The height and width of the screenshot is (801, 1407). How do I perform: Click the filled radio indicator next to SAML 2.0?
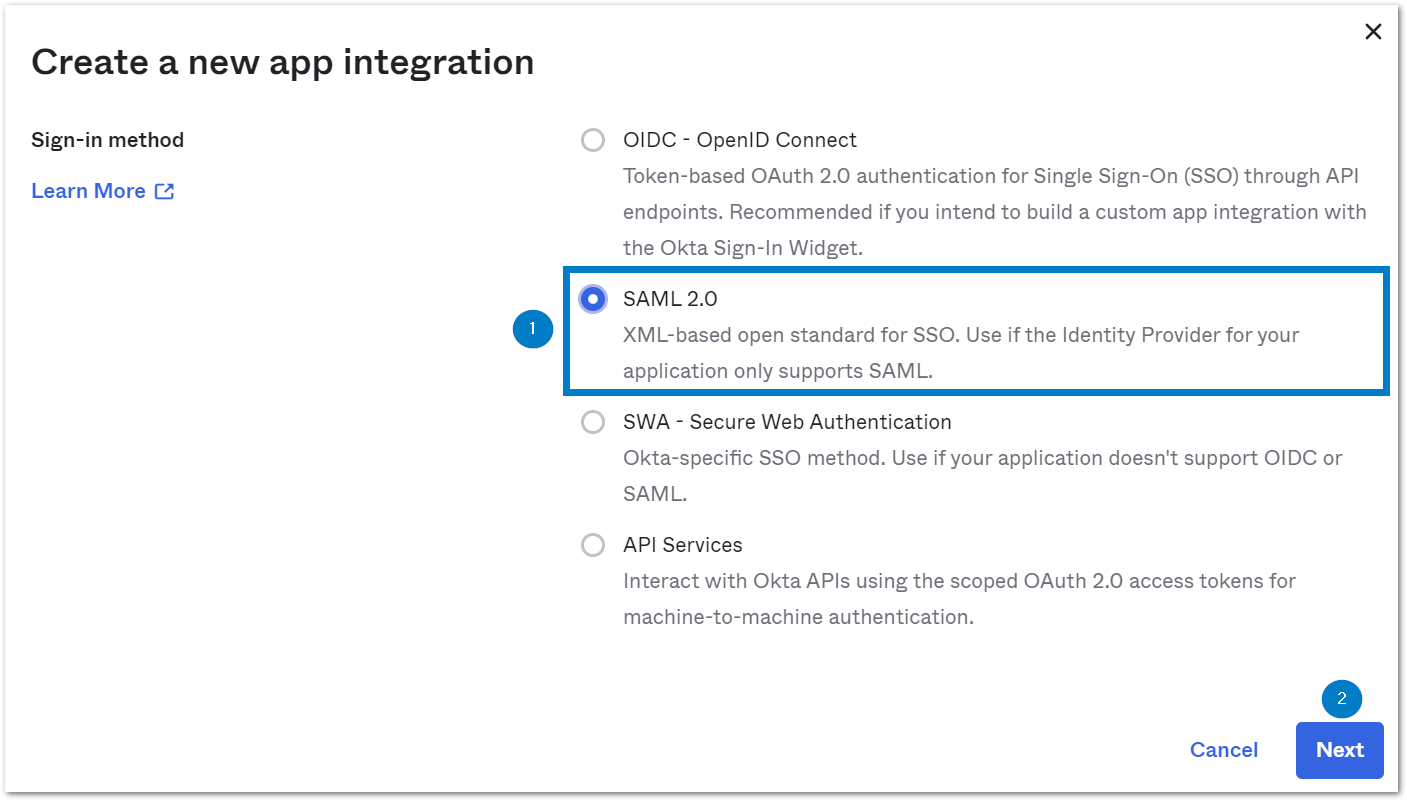[592, 298]
